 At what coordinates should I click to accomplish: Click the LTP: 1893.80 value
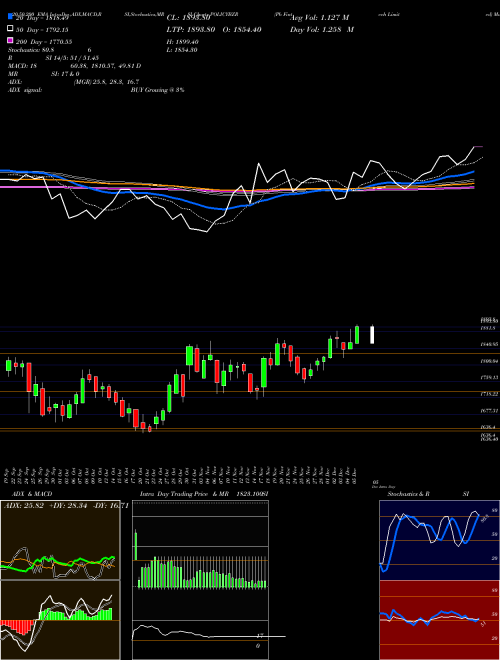point(191,30)
